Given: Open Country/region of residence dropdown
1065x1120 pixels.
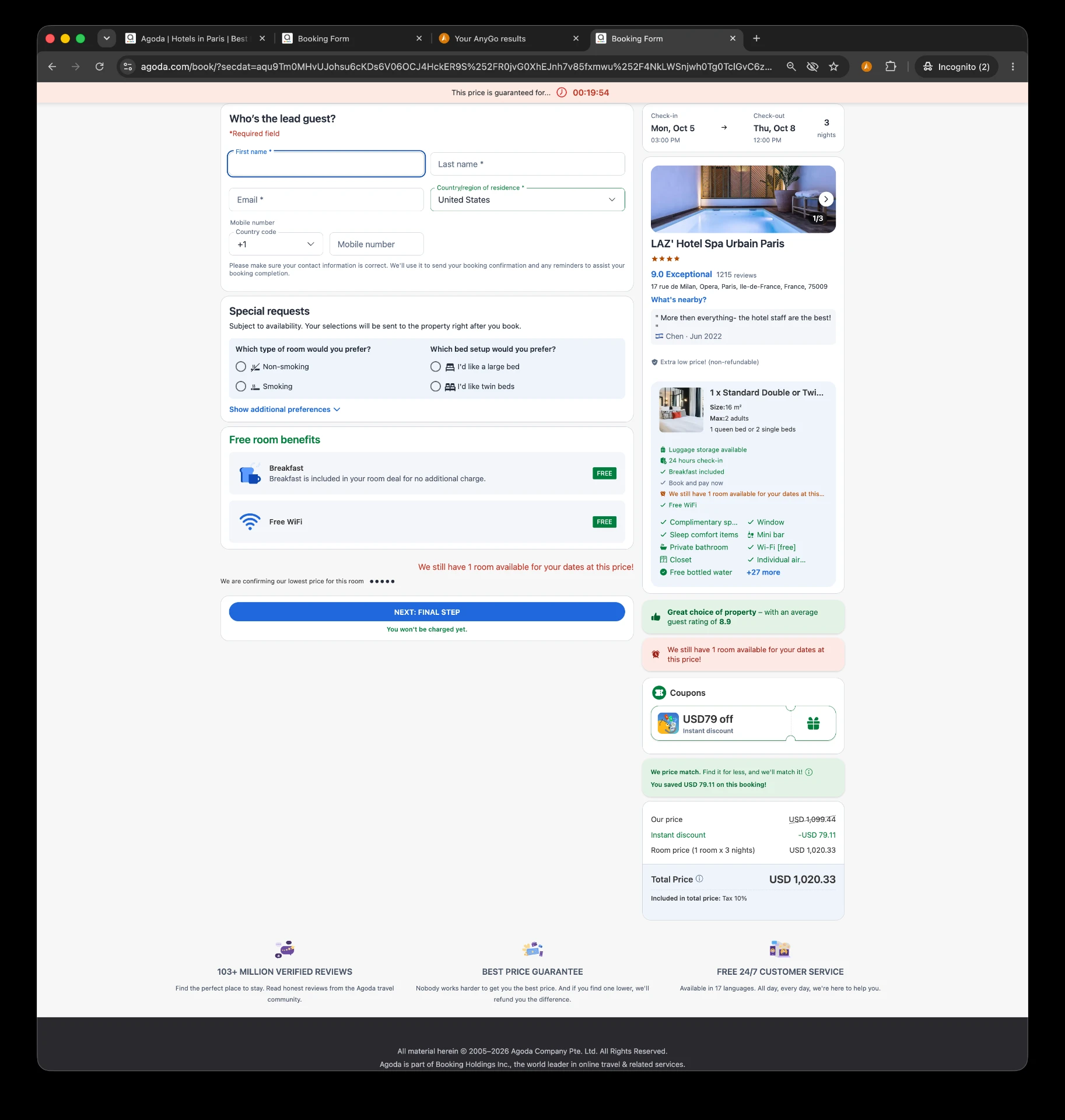Looking at the screenshot, I should [x=527, y=199].
